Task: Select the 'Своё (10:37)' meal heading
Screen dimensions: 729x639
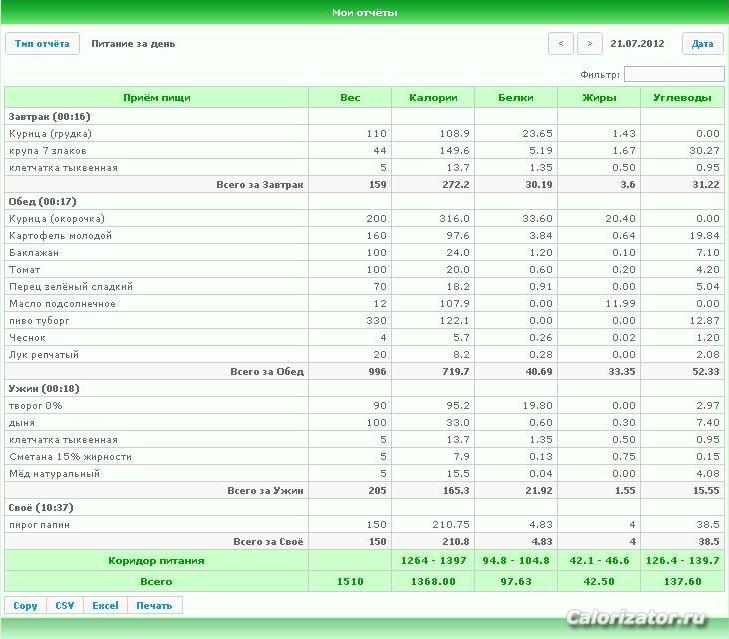Action: pos(41,507)
